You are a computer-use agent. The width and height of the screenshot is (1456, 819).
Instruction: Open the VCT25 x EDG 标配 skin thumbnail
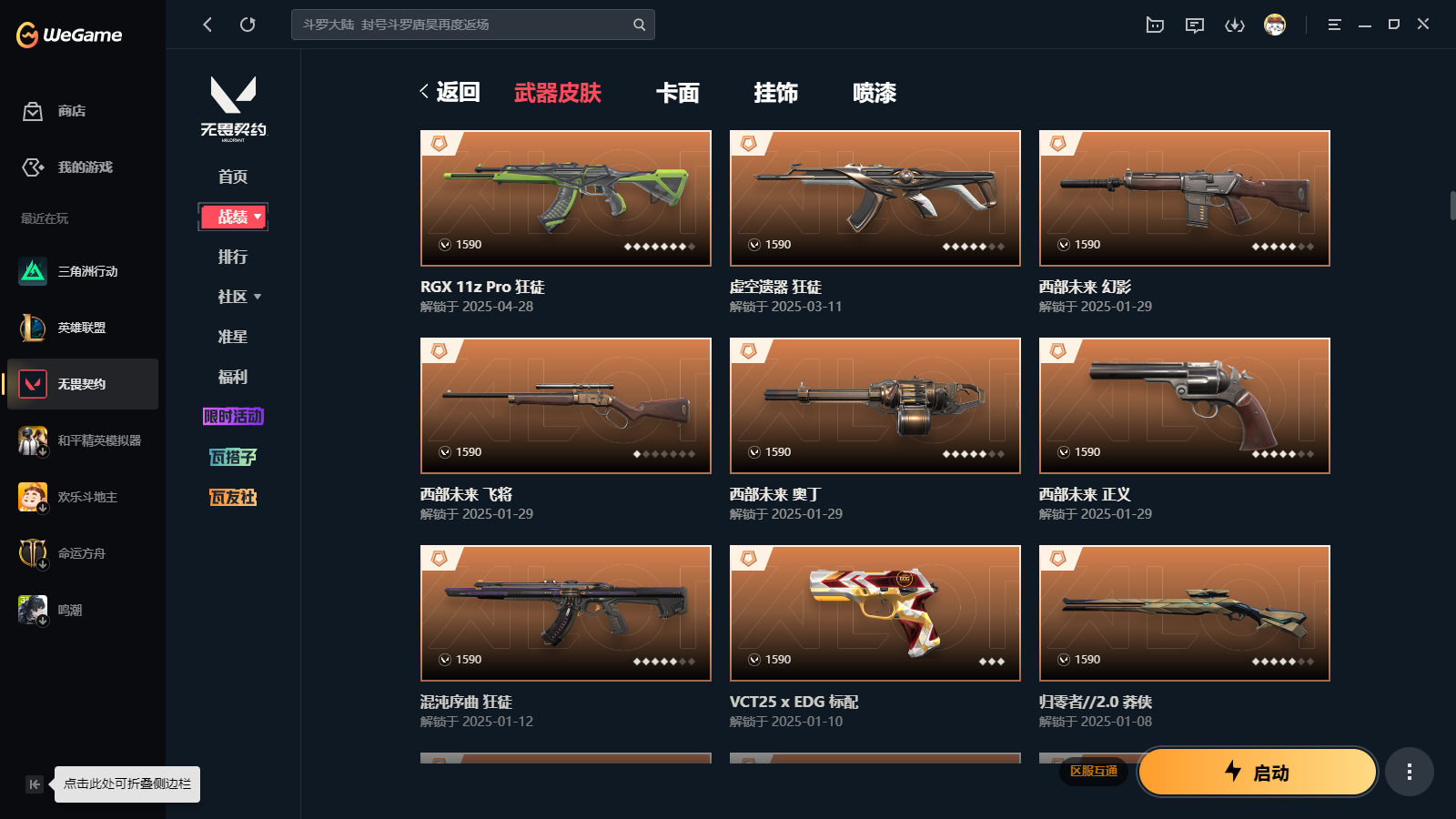click(x=875, y=613)
